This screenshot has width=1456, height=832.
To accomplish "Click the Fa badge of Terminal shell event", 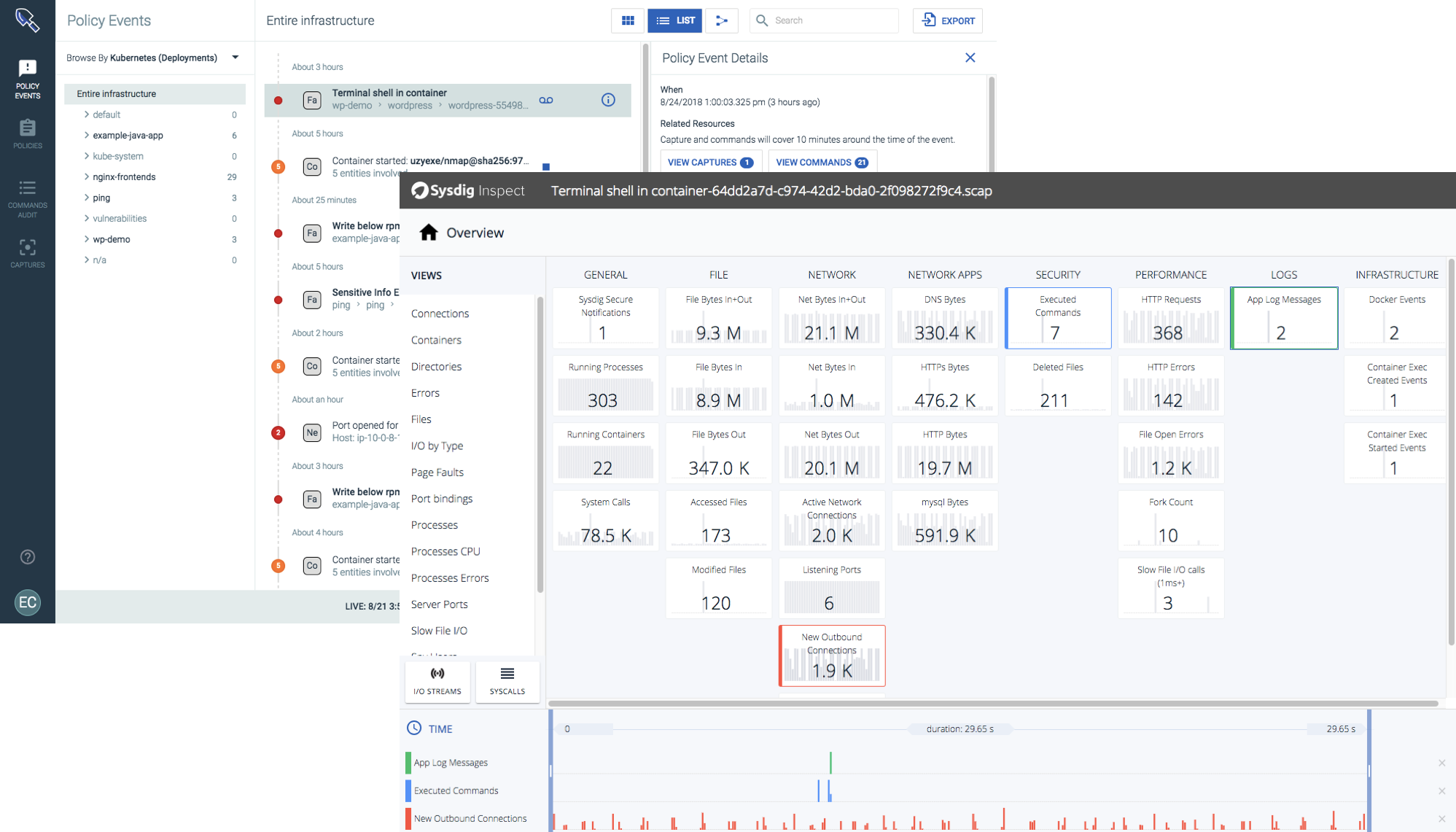I will click(x=312, y=100).
